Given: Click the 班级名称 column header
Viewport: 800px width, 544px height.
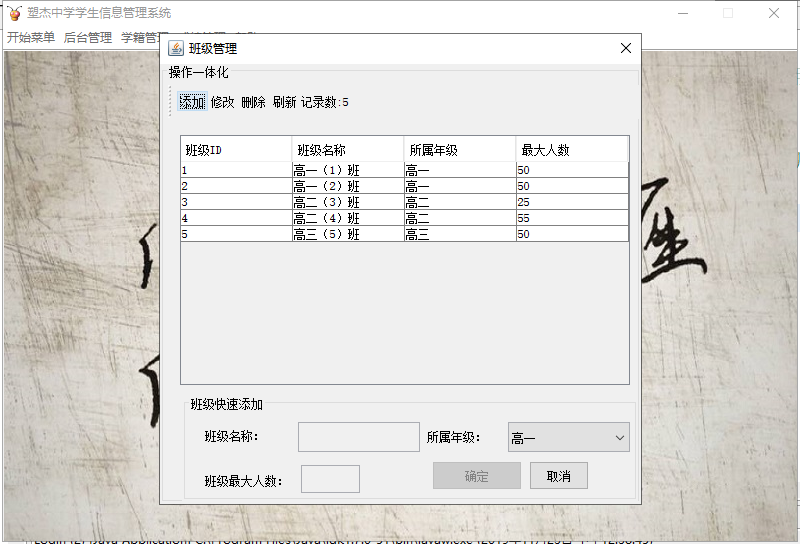Looking at the screenshot, I should [x=347, y=150].
